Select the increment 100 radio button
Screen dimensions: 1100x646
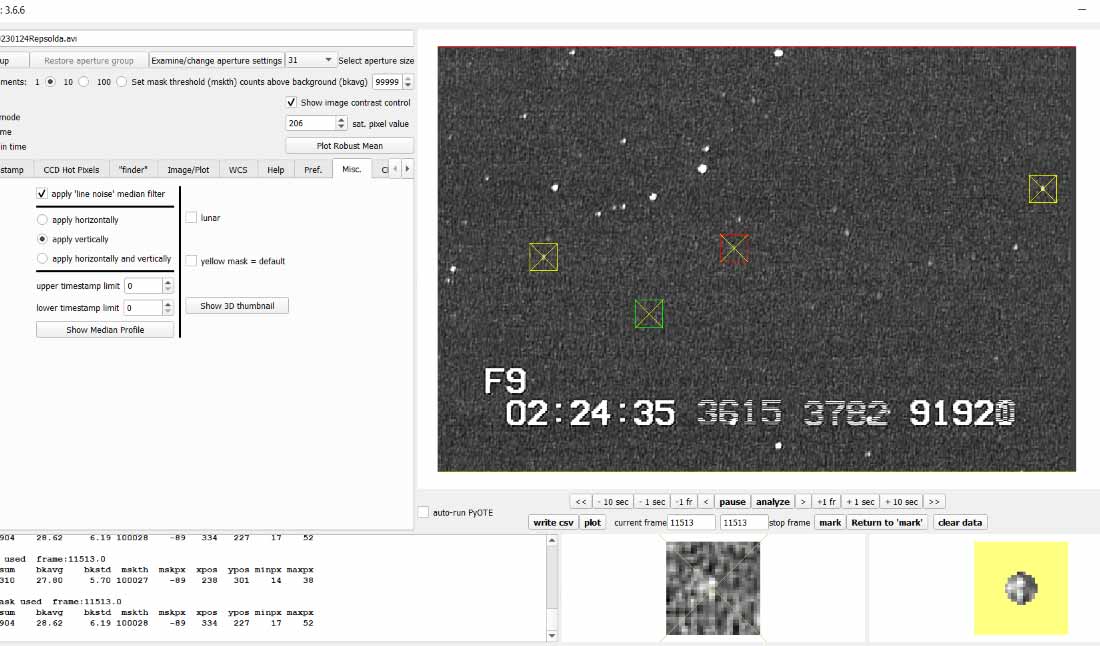(121, 82)
